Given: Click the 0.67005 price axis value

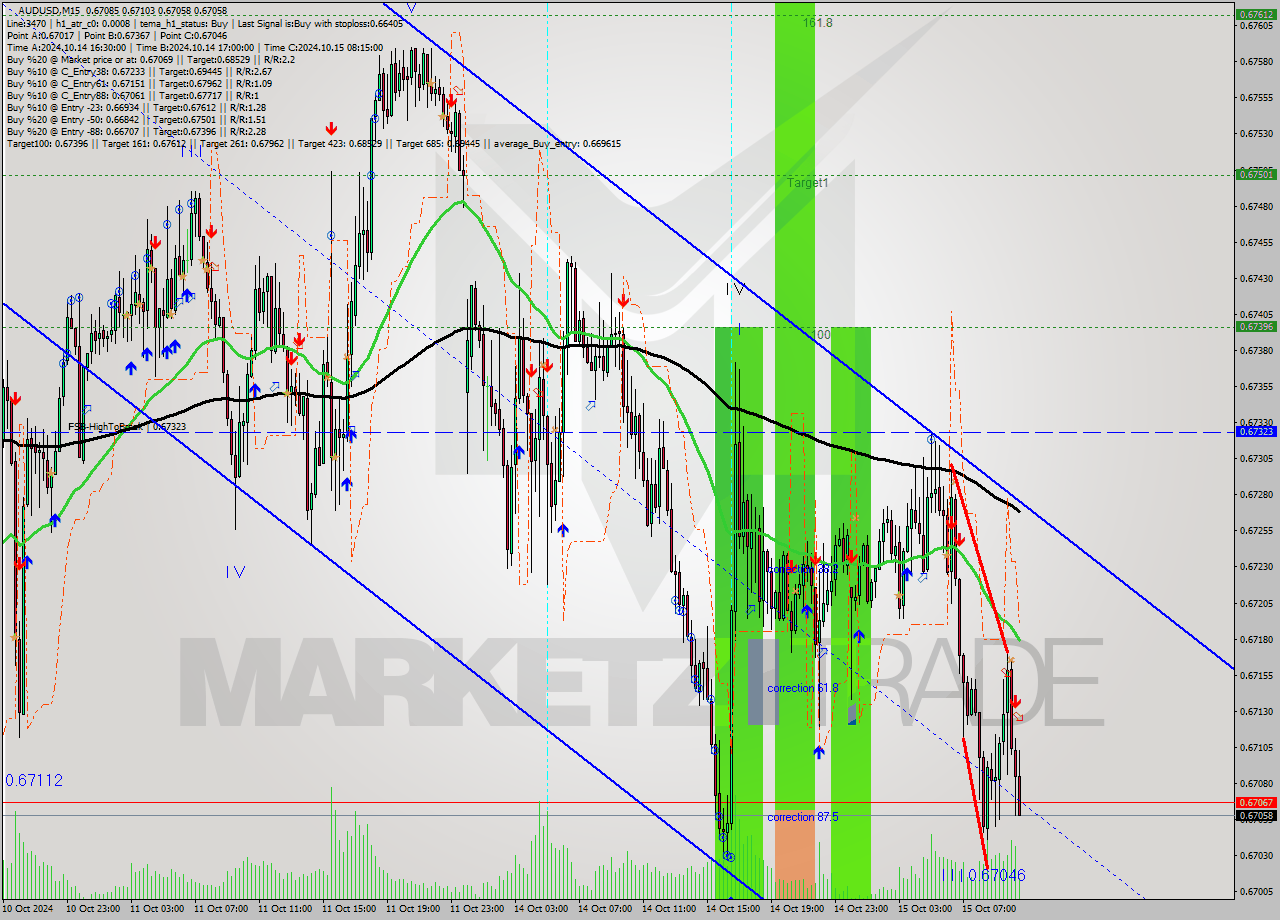Looking at the screenshot, I should (1256, 891).
